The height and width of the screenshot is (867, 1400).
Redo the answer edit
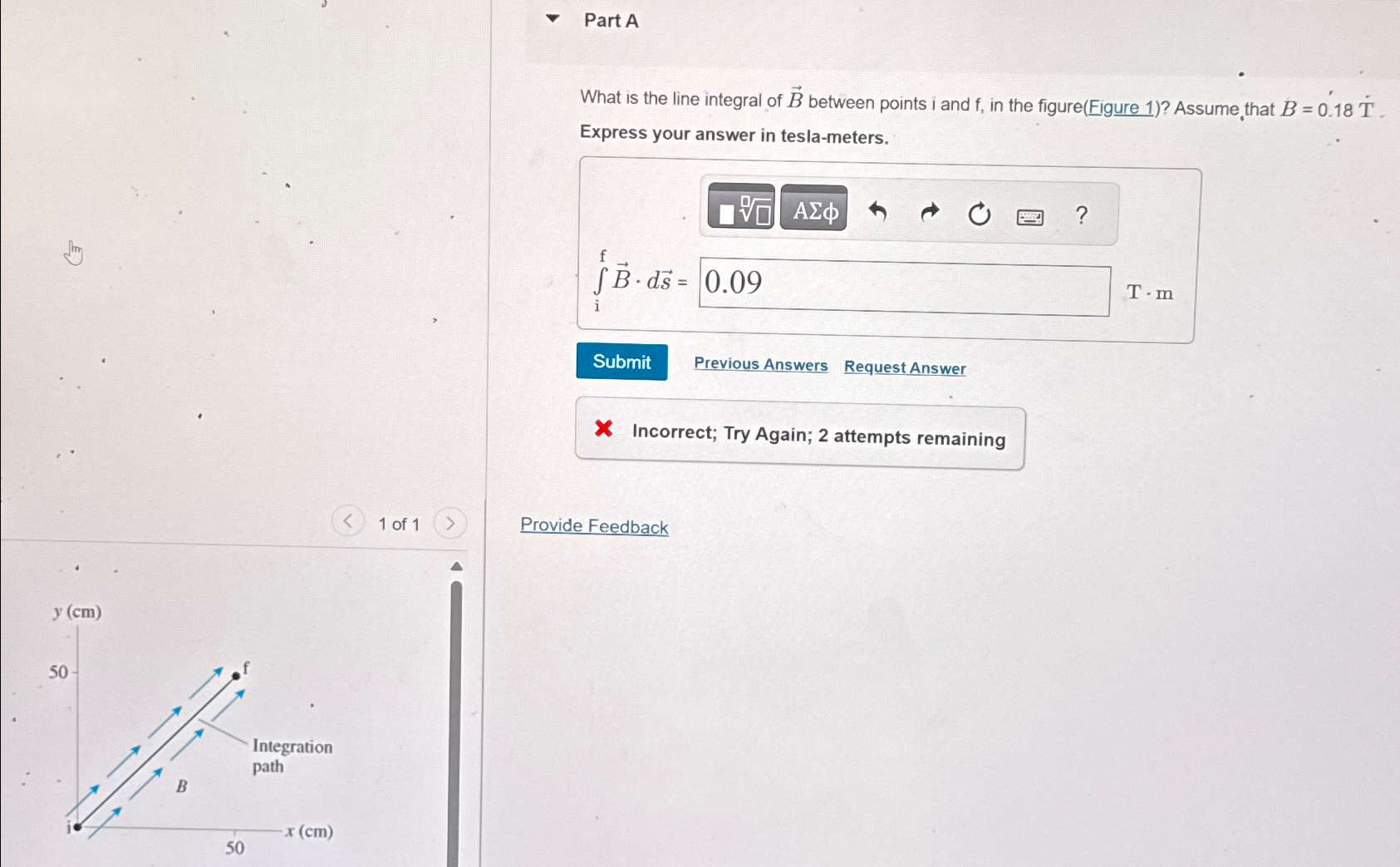(x=930, y=214)
